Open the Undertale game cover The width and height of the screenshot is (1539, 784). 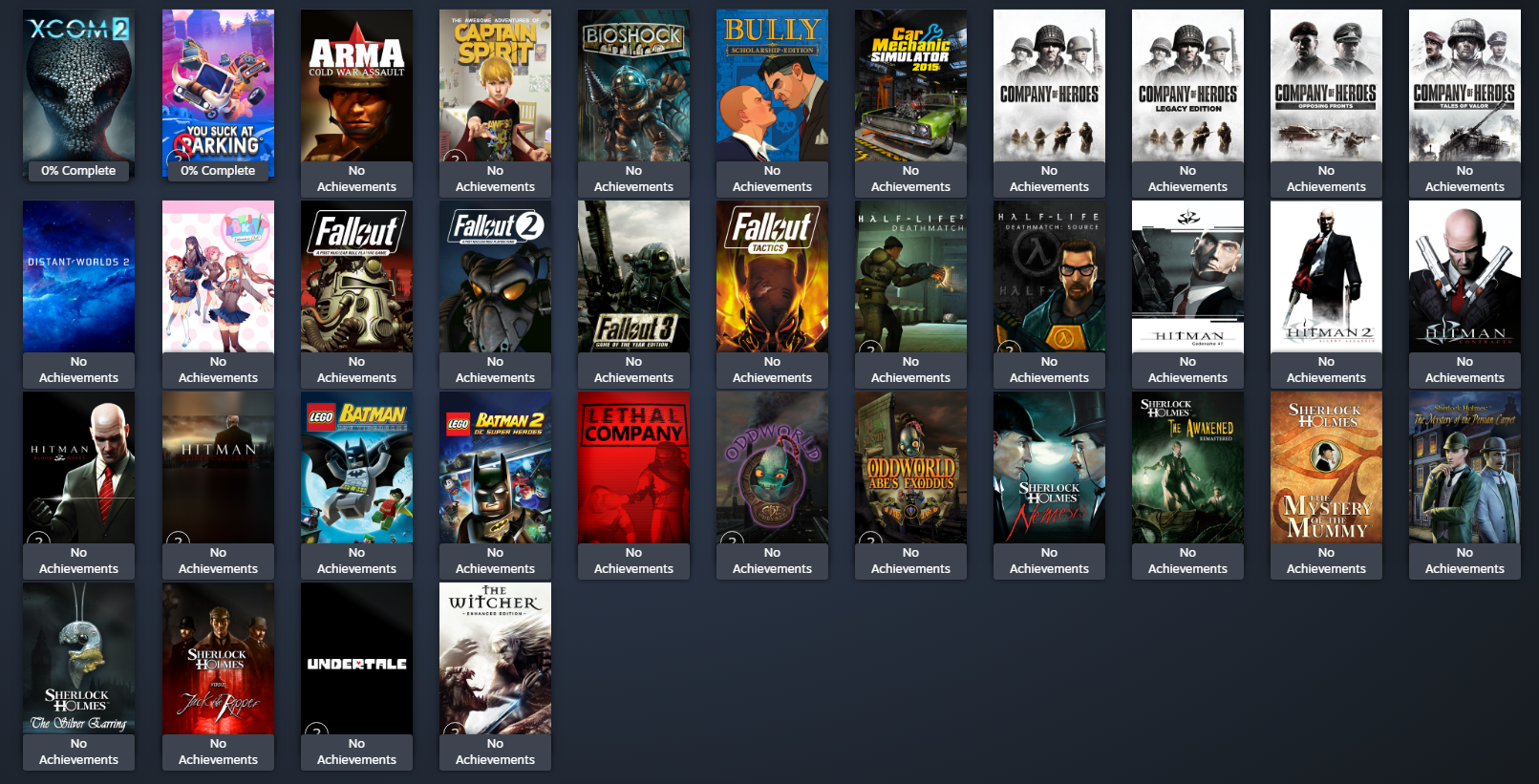point(356,659)
